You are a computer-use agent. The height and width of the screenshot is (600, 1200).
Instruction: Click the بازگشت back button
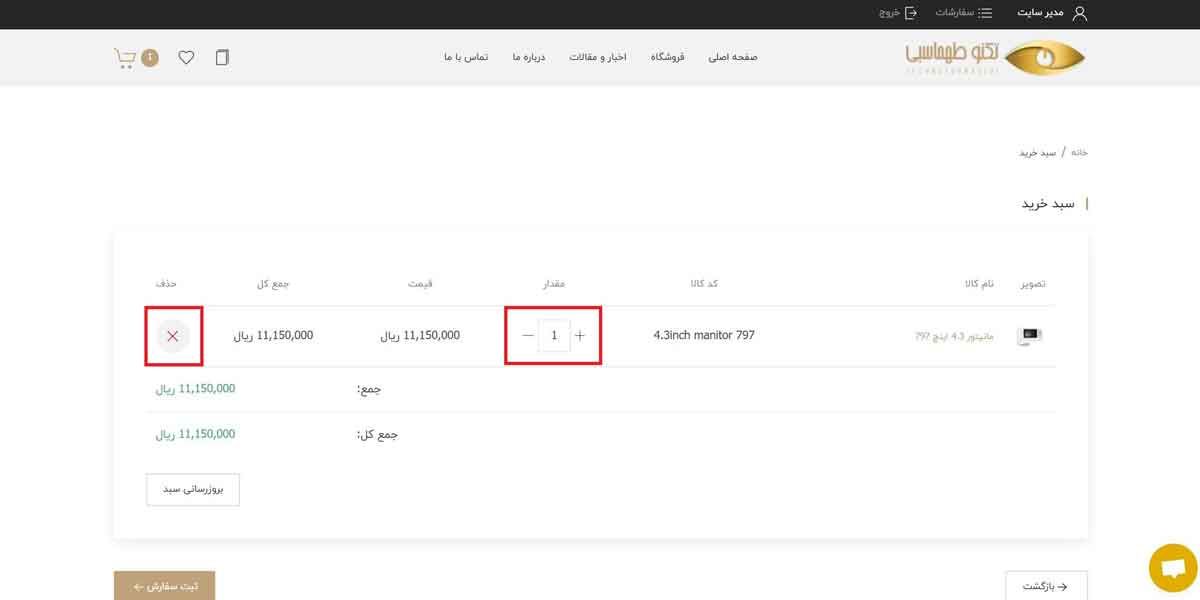pyautogui.click(x=1046, y=586)
